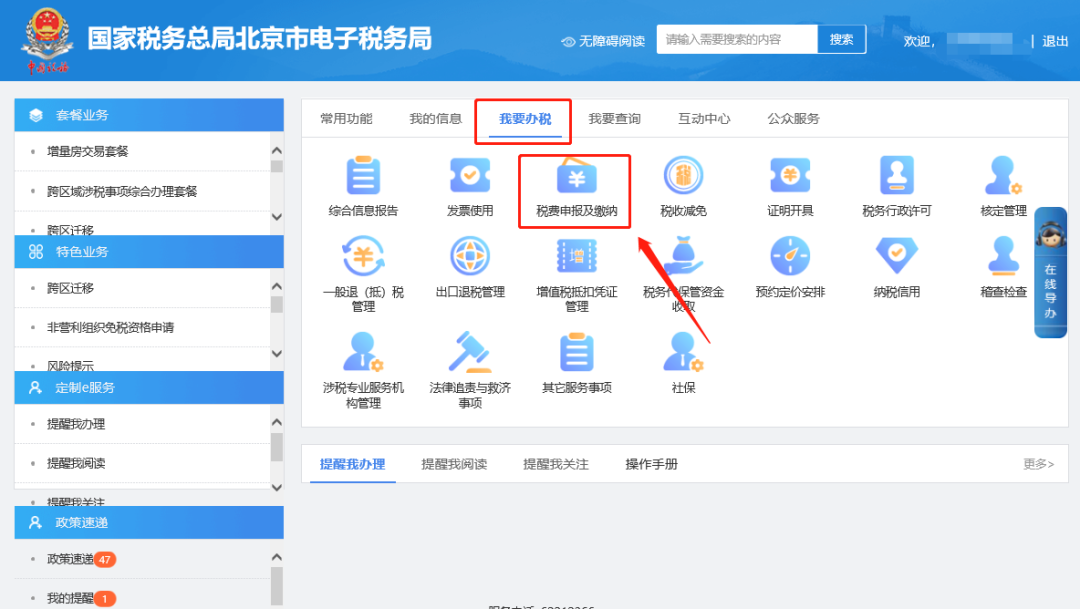Image resolution: width=1080 pixels, height=609 pixels.
Task: Open the 提醒我阅读 tab
Action: (x=454, y=464)
